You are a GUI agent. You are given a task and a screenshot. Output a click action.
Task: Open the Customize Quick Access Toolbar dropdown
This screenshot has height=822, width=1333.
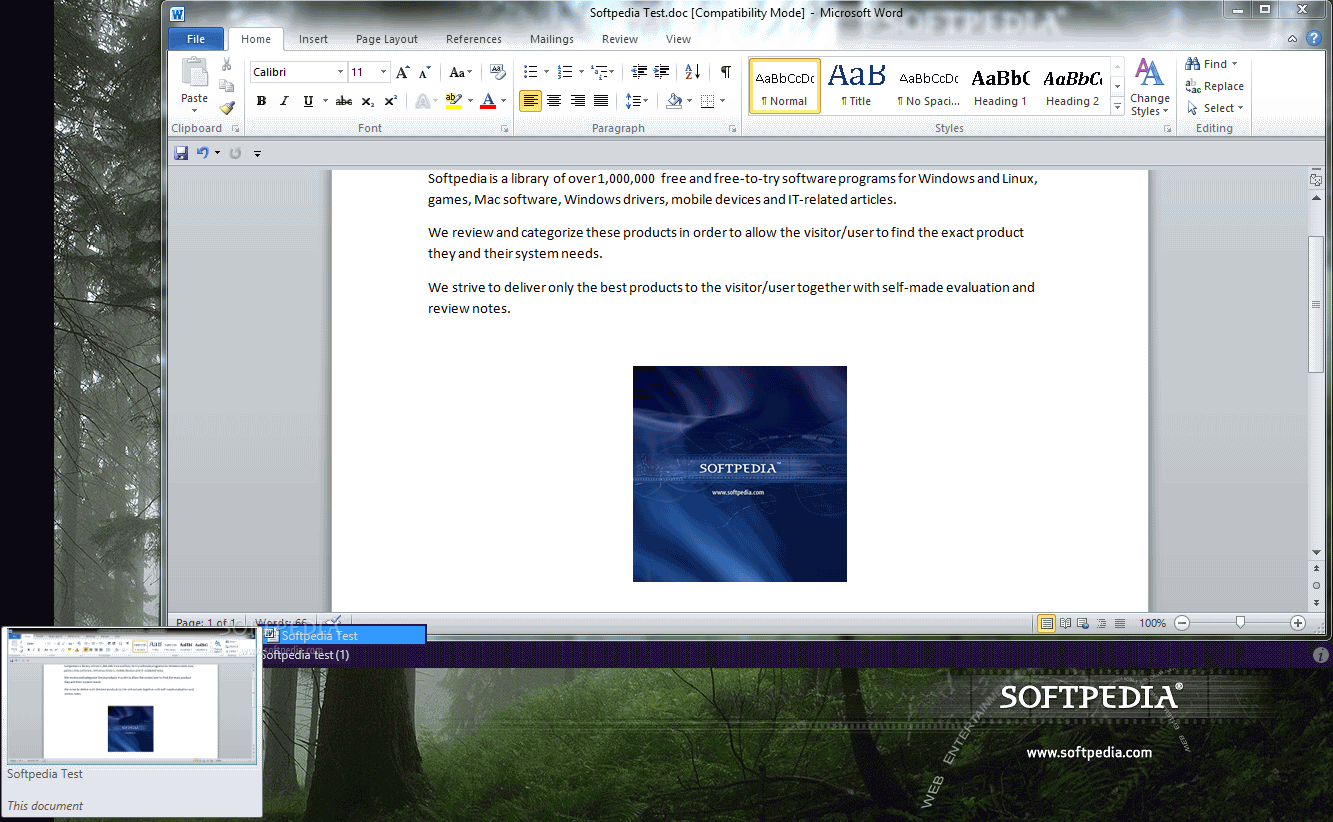[x=257, y=153]
